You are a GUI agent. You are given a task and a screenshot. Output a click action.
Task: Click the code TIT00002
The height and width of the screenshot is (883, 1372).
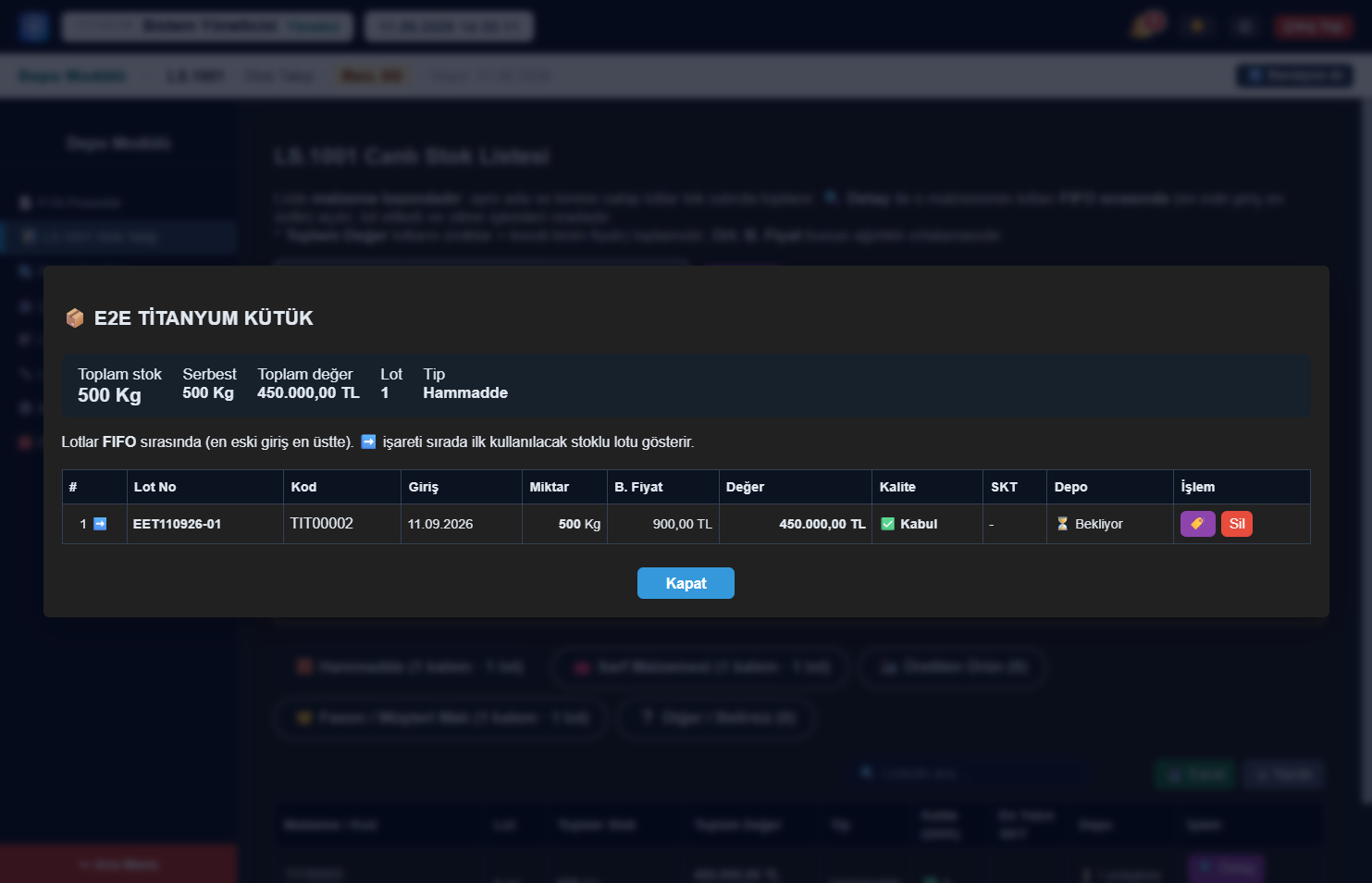click(322, 524)
